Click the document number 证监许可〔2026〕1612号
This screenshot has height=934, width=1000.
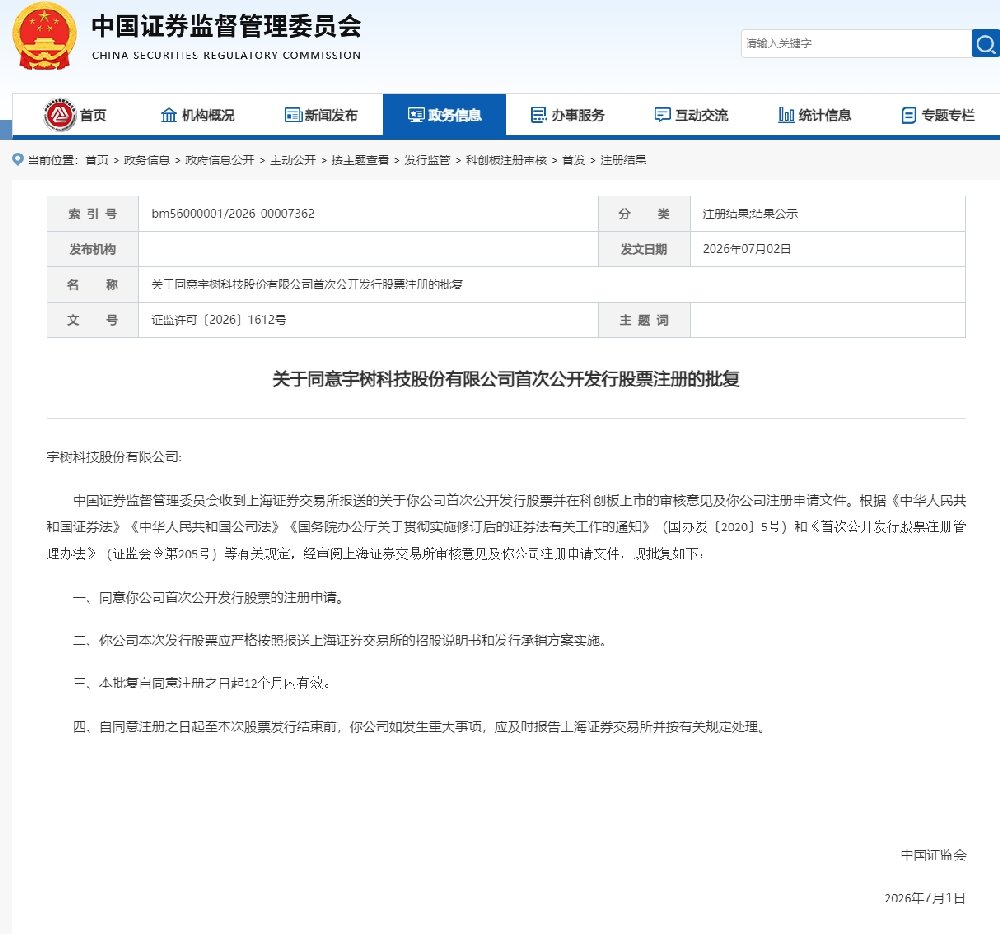pos(218,319)
